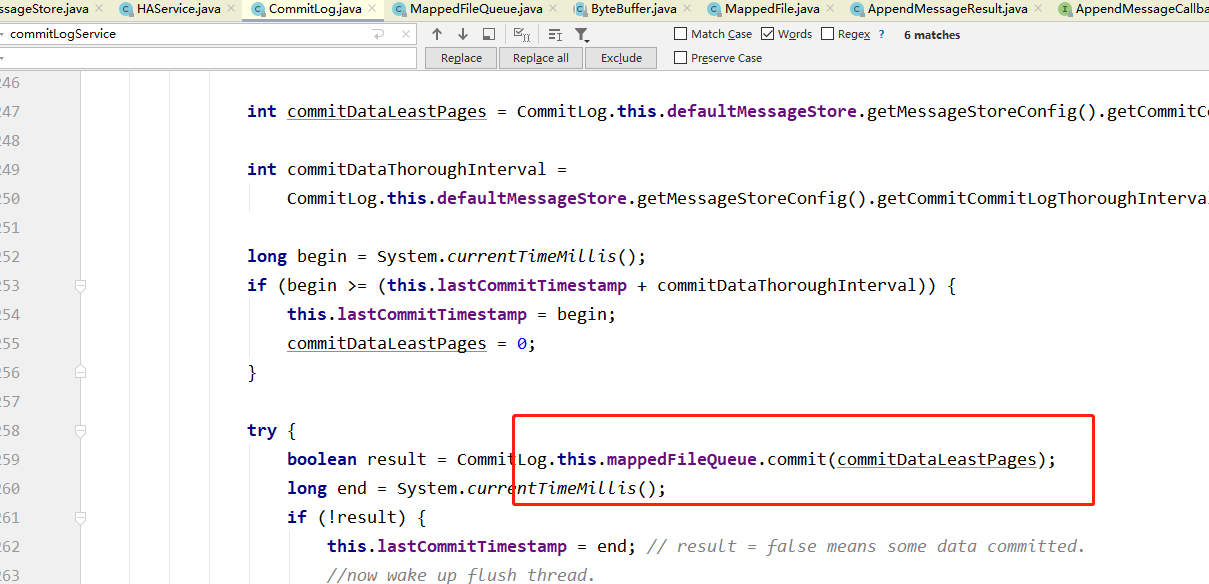This screenshot has height=584, width=1209.
Task: Close the HAService.java tab
Action: tap(230, 9)
